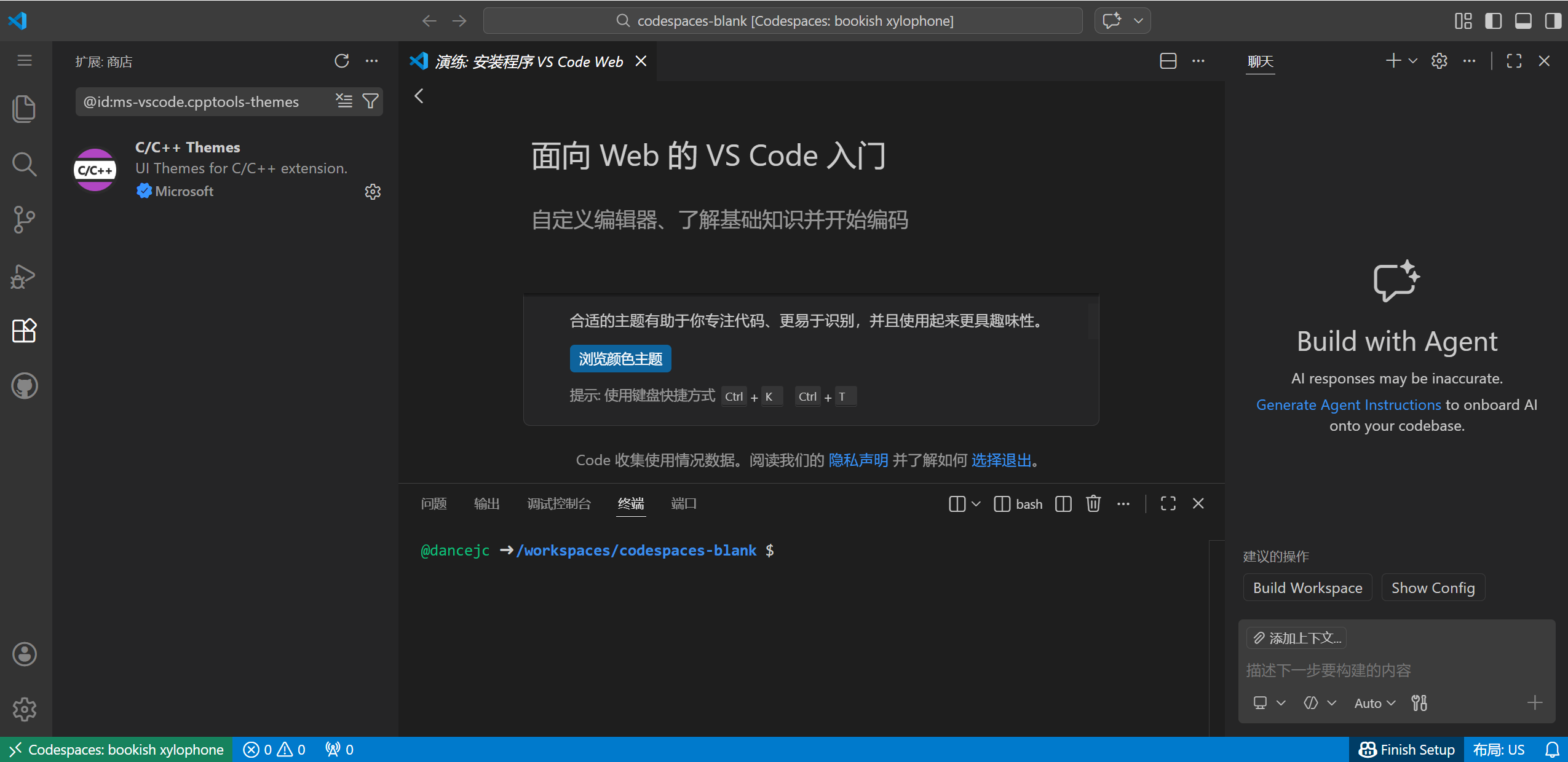Expand the new chat plus dropdown arrow

pos(1413,61)
